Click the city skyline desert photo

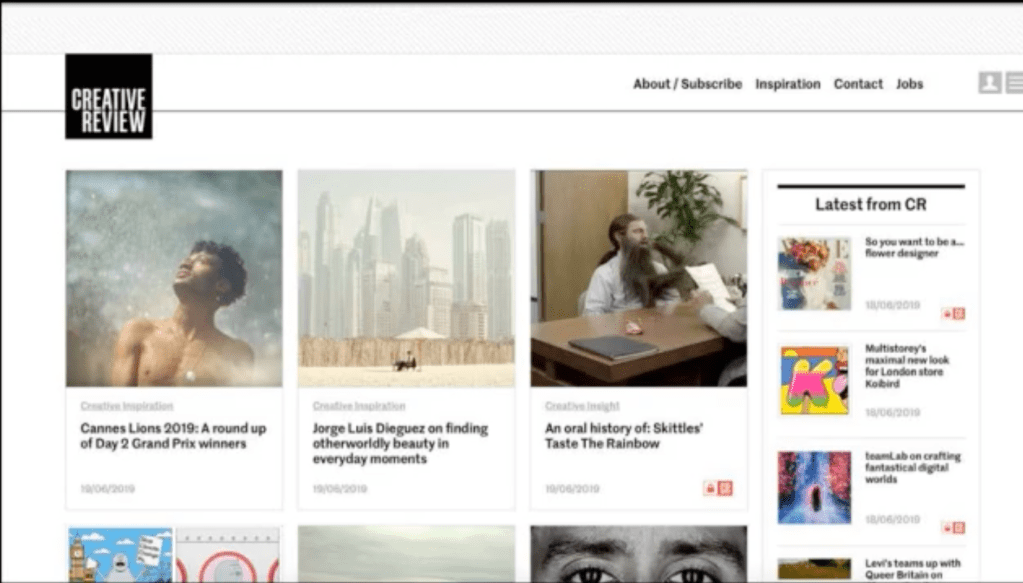[406, 278]
